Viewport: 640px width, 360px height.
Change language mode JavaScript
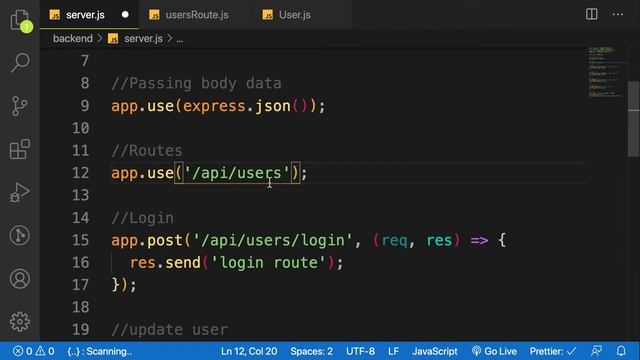click(x=435, y=351)
